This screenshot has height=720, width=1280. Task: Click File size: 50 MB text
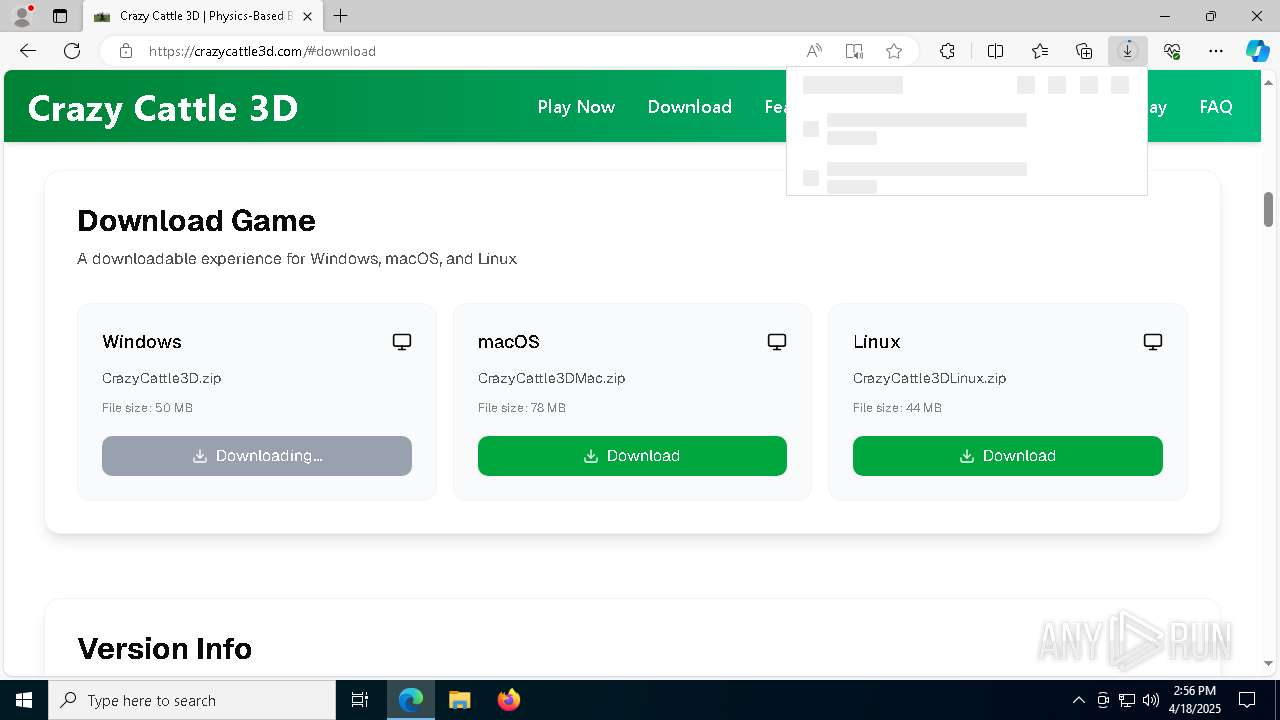point(147,408)
